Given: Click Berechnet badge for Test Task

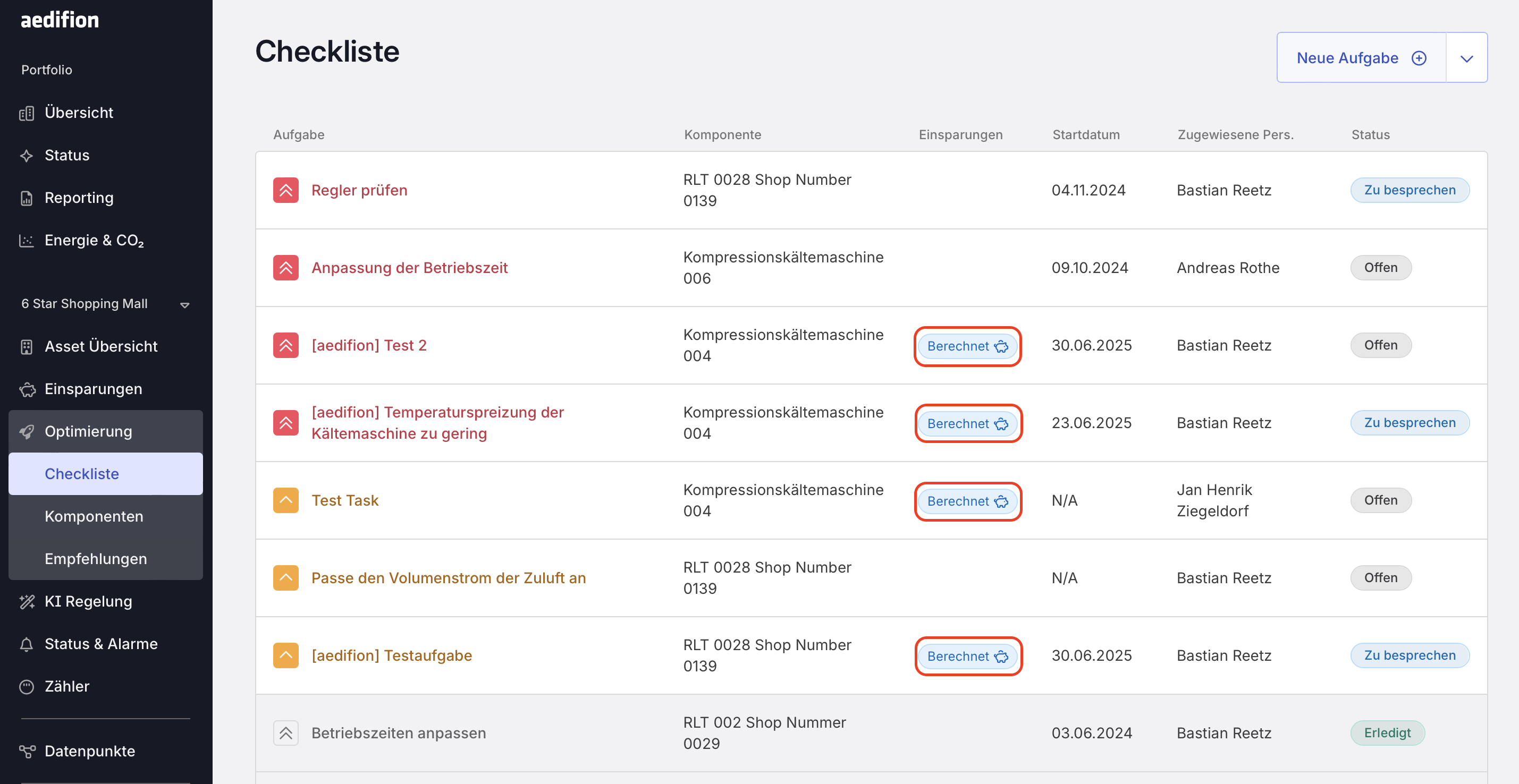Looking at the screenshot, I should tap(968, 501).
